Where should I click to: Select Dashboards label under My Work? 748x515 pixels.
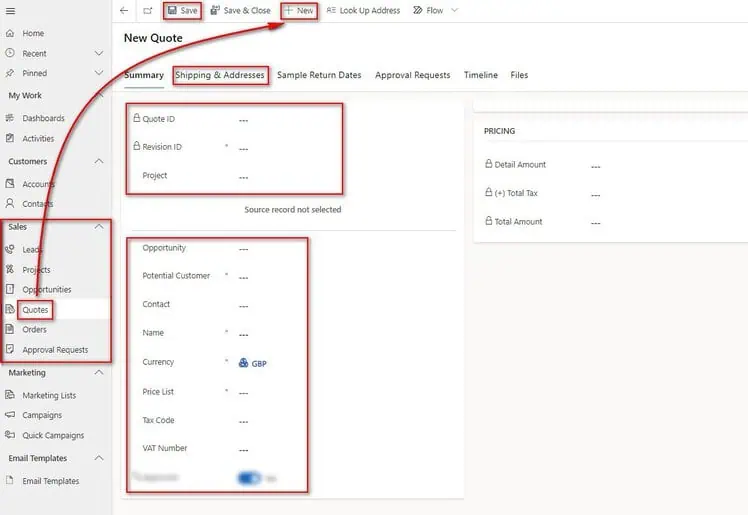[x=43, y=118]
